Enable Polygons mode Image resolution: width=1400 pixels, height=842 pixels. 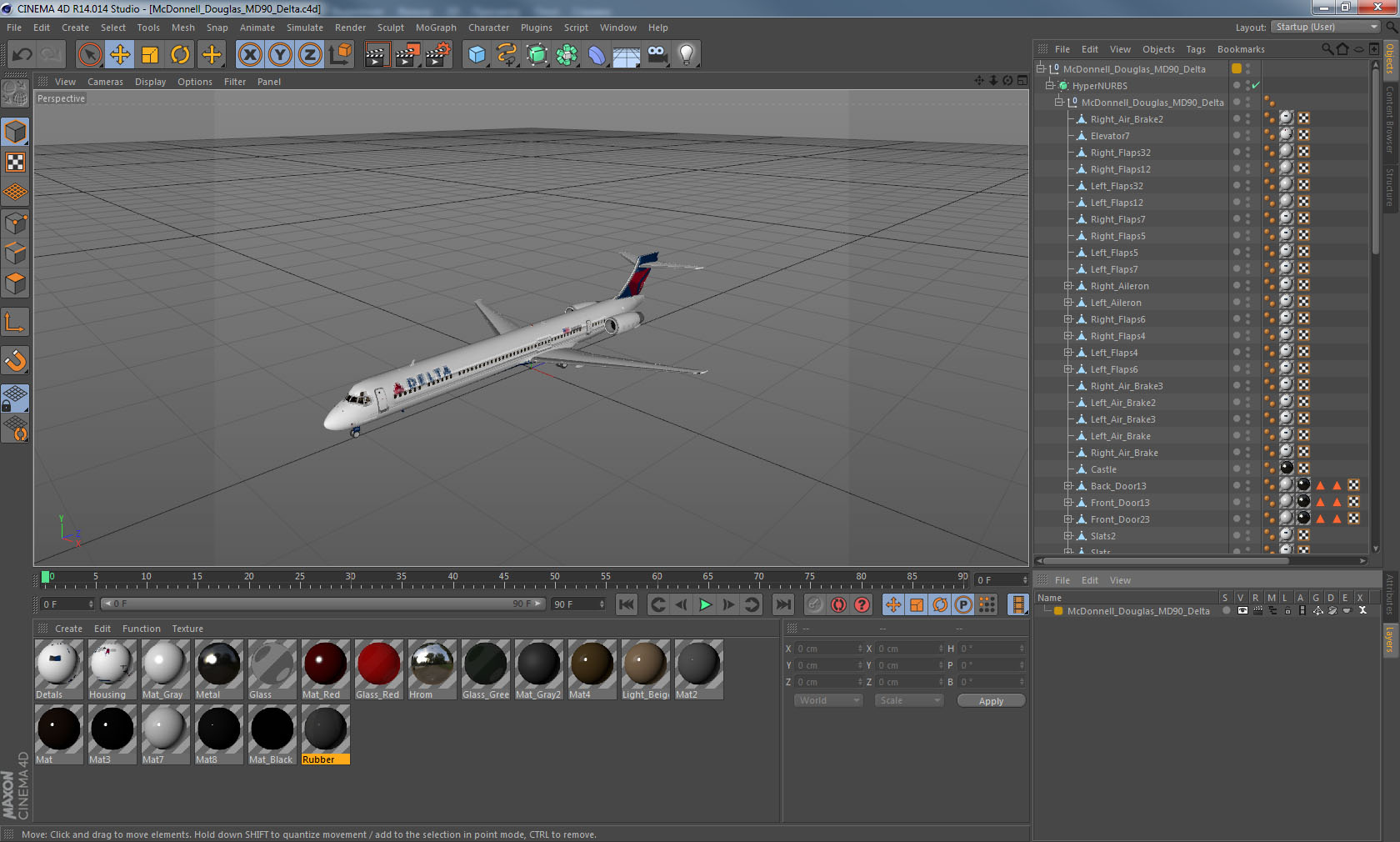15,283
